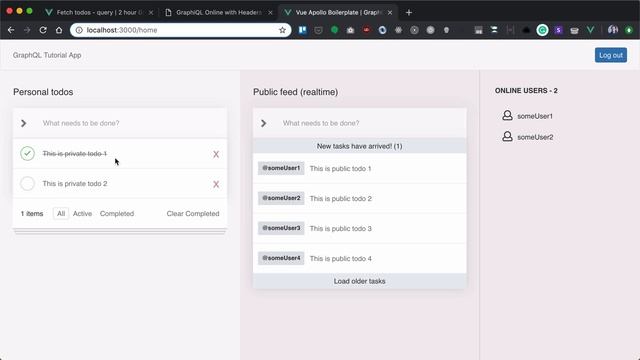Click the black cloud extension icon
Viewport: 640px width, 360px height.
pyautogui.click(x=526, y=30)
